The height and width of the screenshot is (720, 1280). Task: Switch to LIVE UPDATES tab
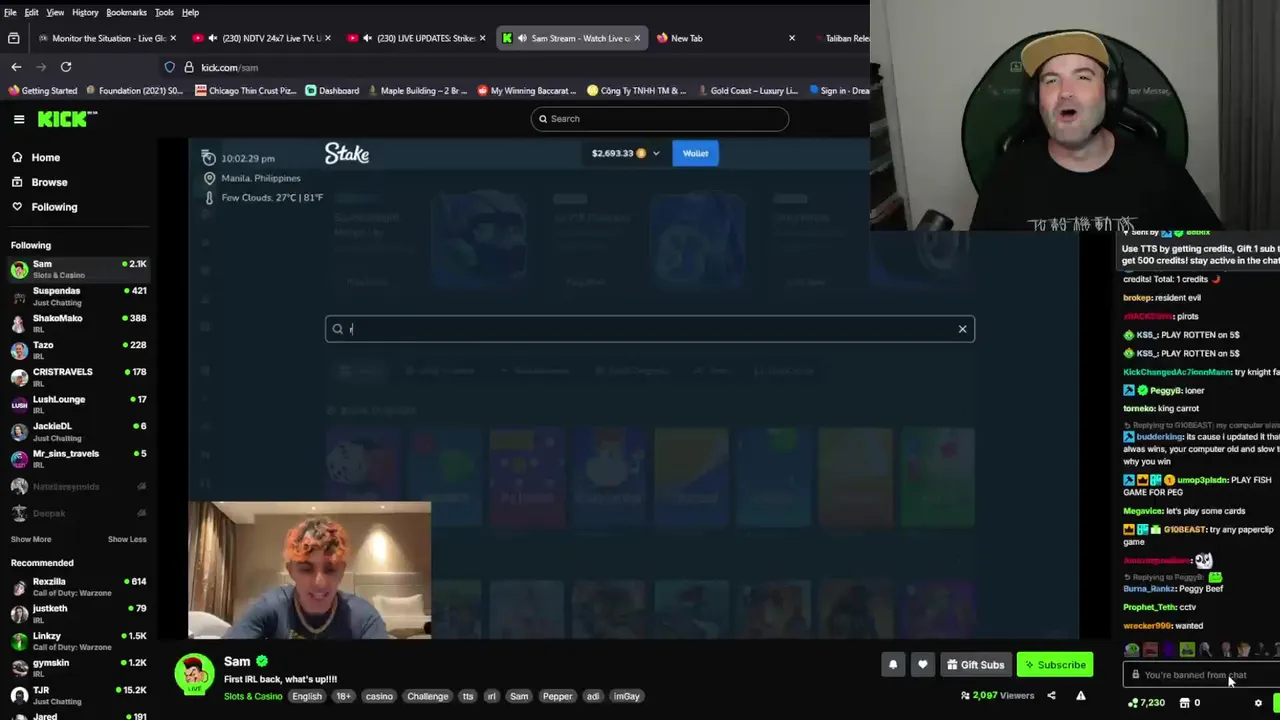pyautogui.click(x=415, y=38)
